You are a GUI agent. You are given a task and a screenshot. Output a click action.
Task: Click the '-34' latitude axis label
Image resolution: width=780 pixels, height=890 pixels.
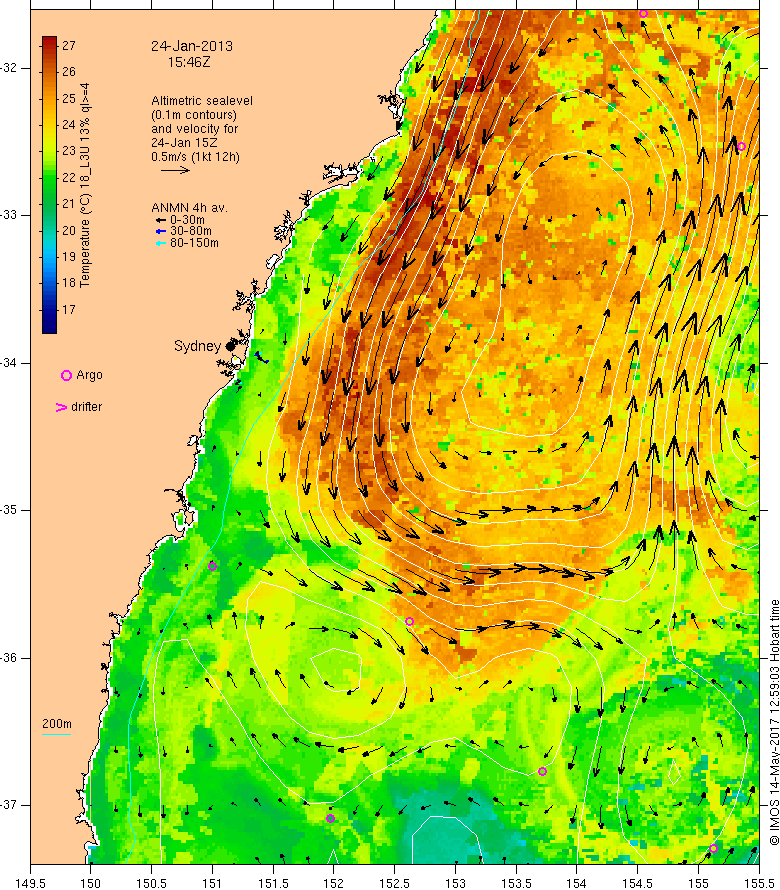coord(9,363)
